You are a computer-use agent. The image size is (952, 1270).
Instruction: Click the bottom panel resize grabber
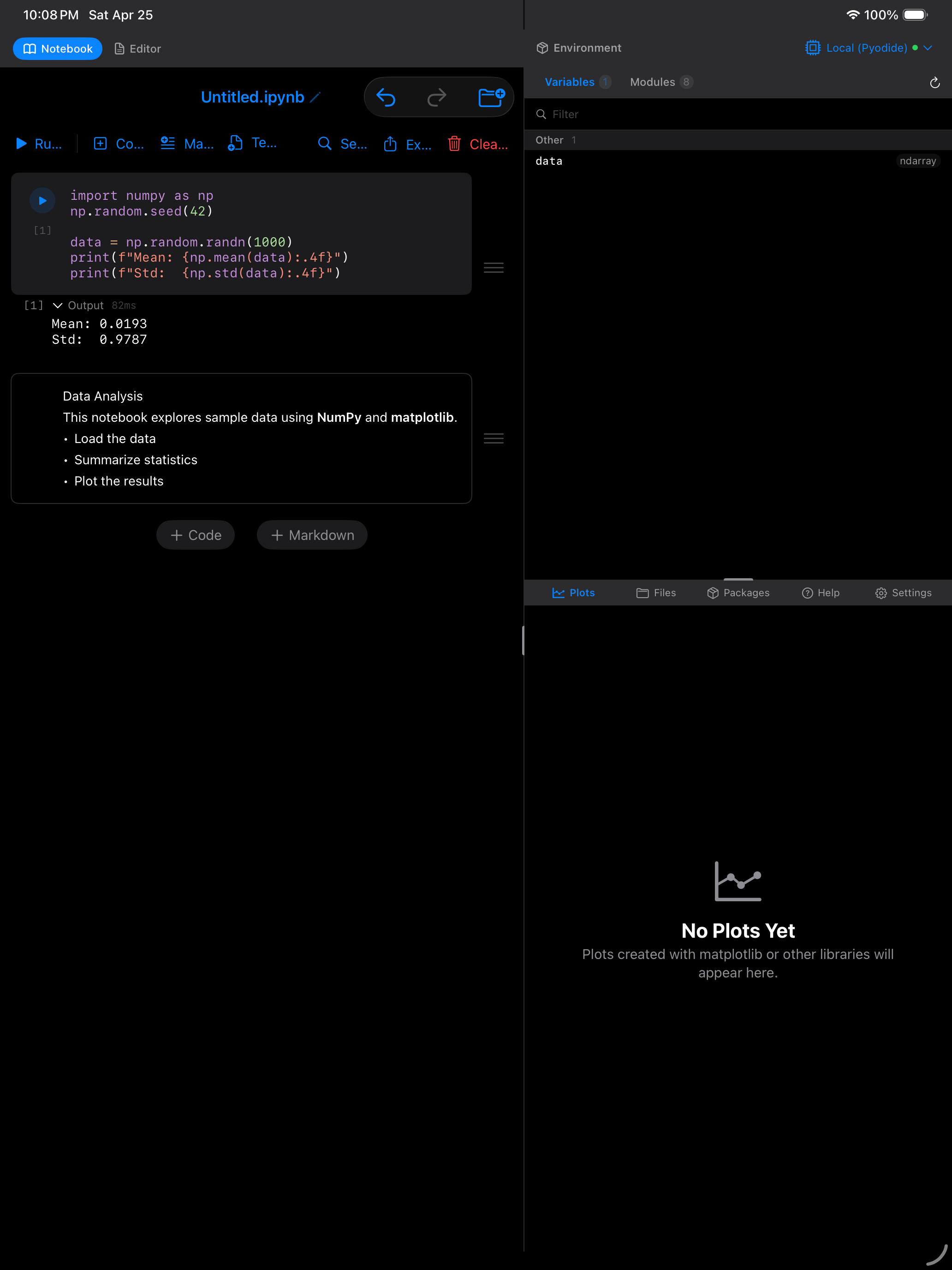pos(738,579)
